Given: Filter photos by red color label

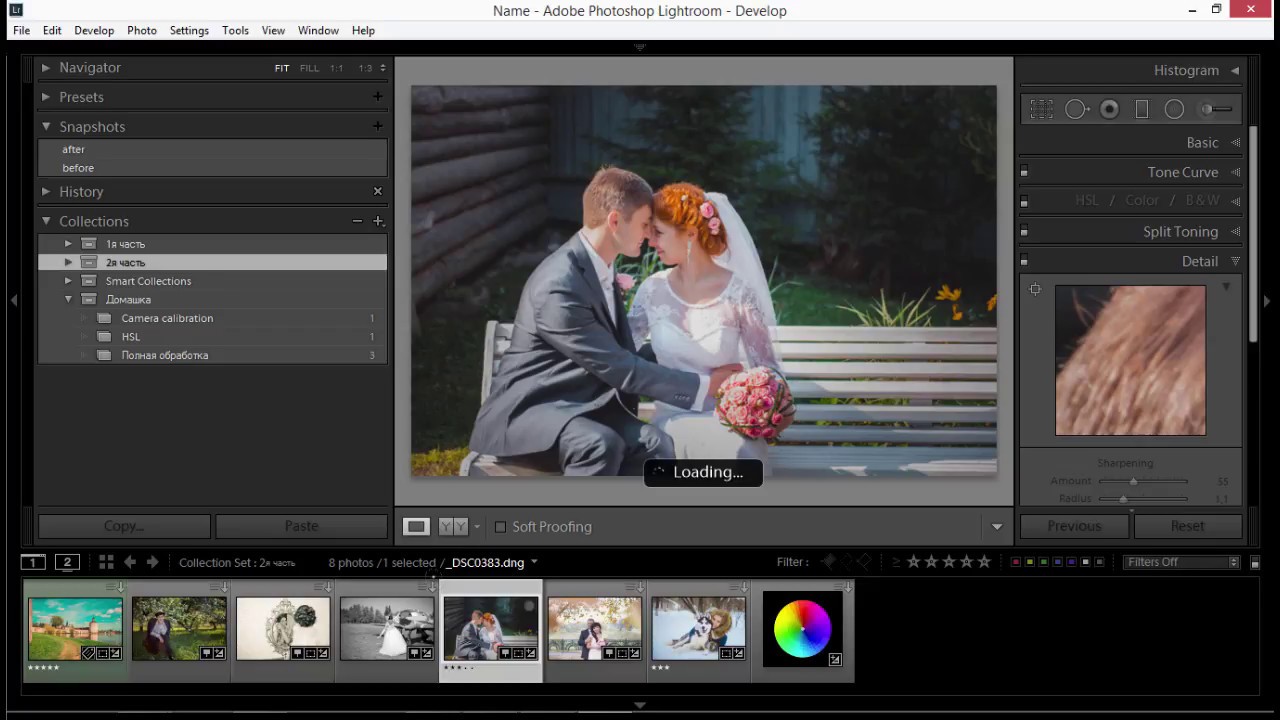Looking at the screenshot, I should pyautogui.click(x=1016, y=562).
